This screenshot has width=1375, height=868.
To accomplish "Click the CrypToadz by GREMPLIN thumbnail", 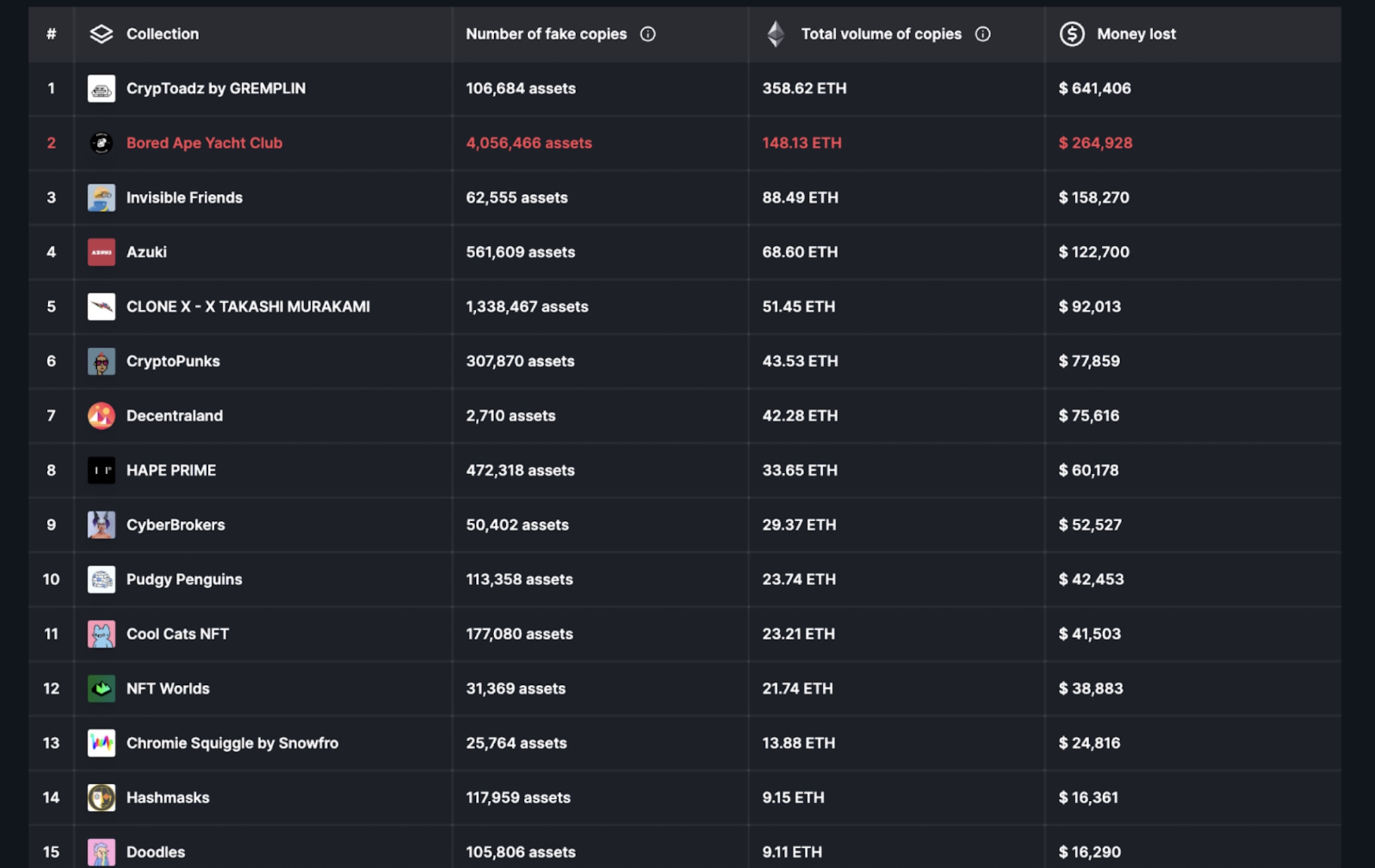I will [x=101, y=89].
